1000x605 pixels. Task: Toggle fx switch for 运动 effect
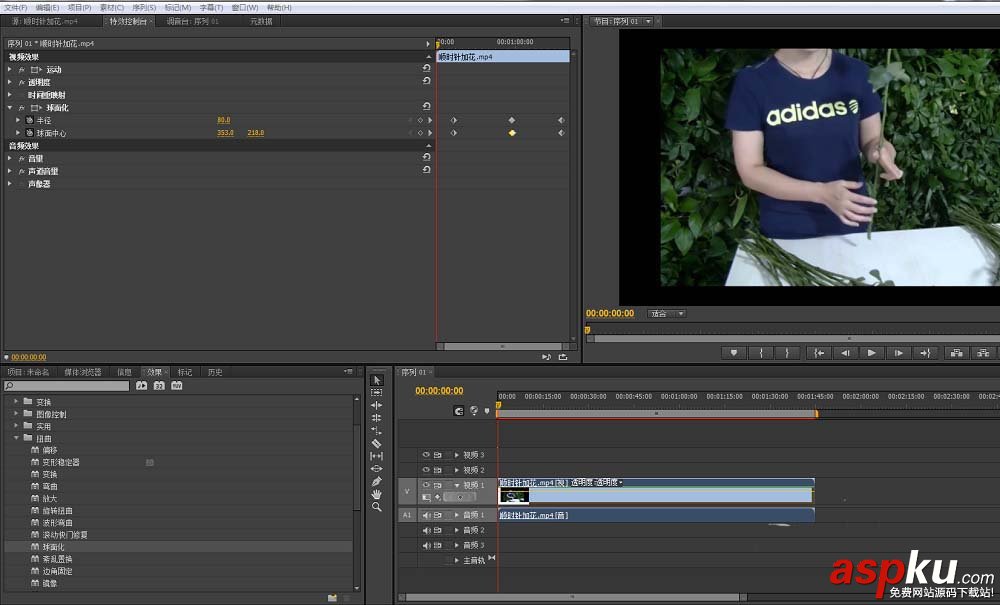pyautogui.click(x=22, y=69)
